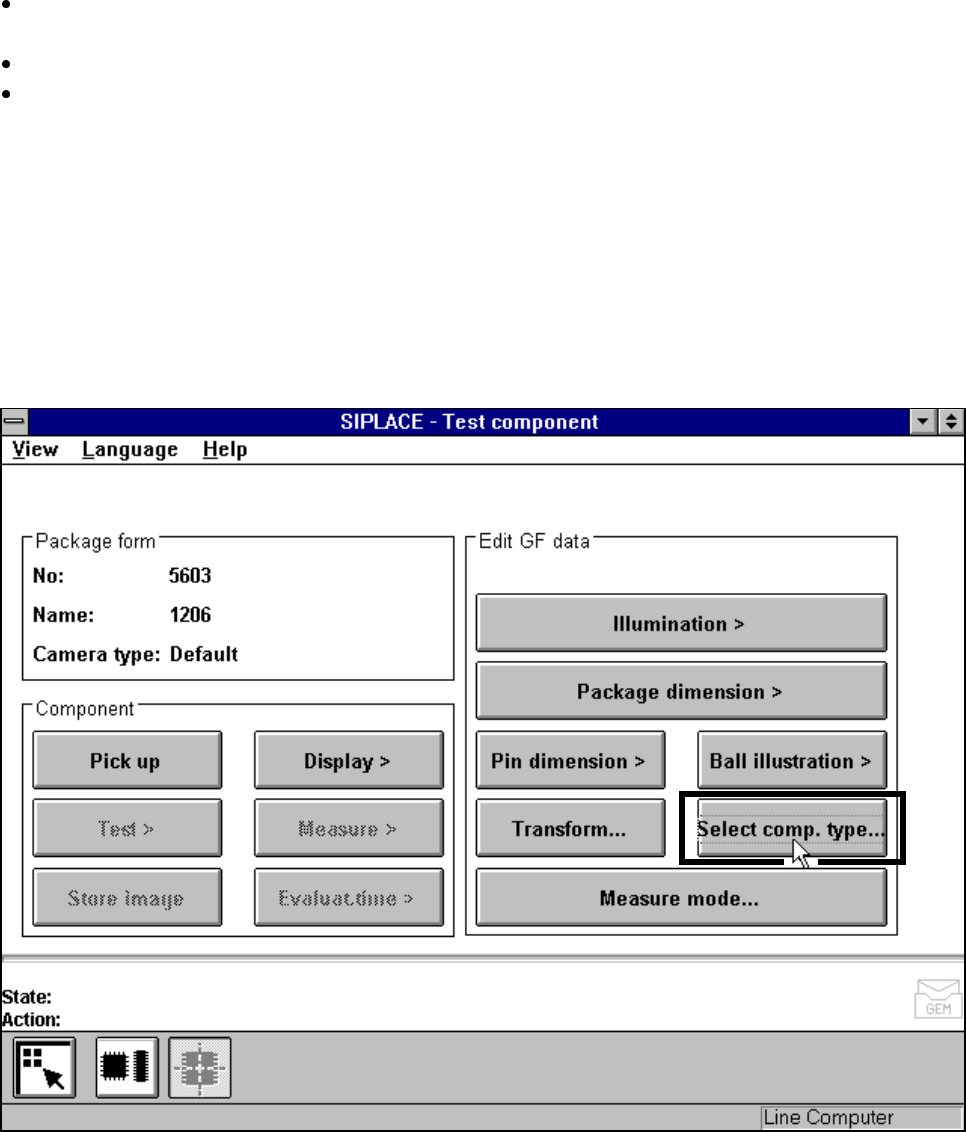Click the No: label
Image resolution: width=966 pixels, height=1132 pixels.
[48, 575]
